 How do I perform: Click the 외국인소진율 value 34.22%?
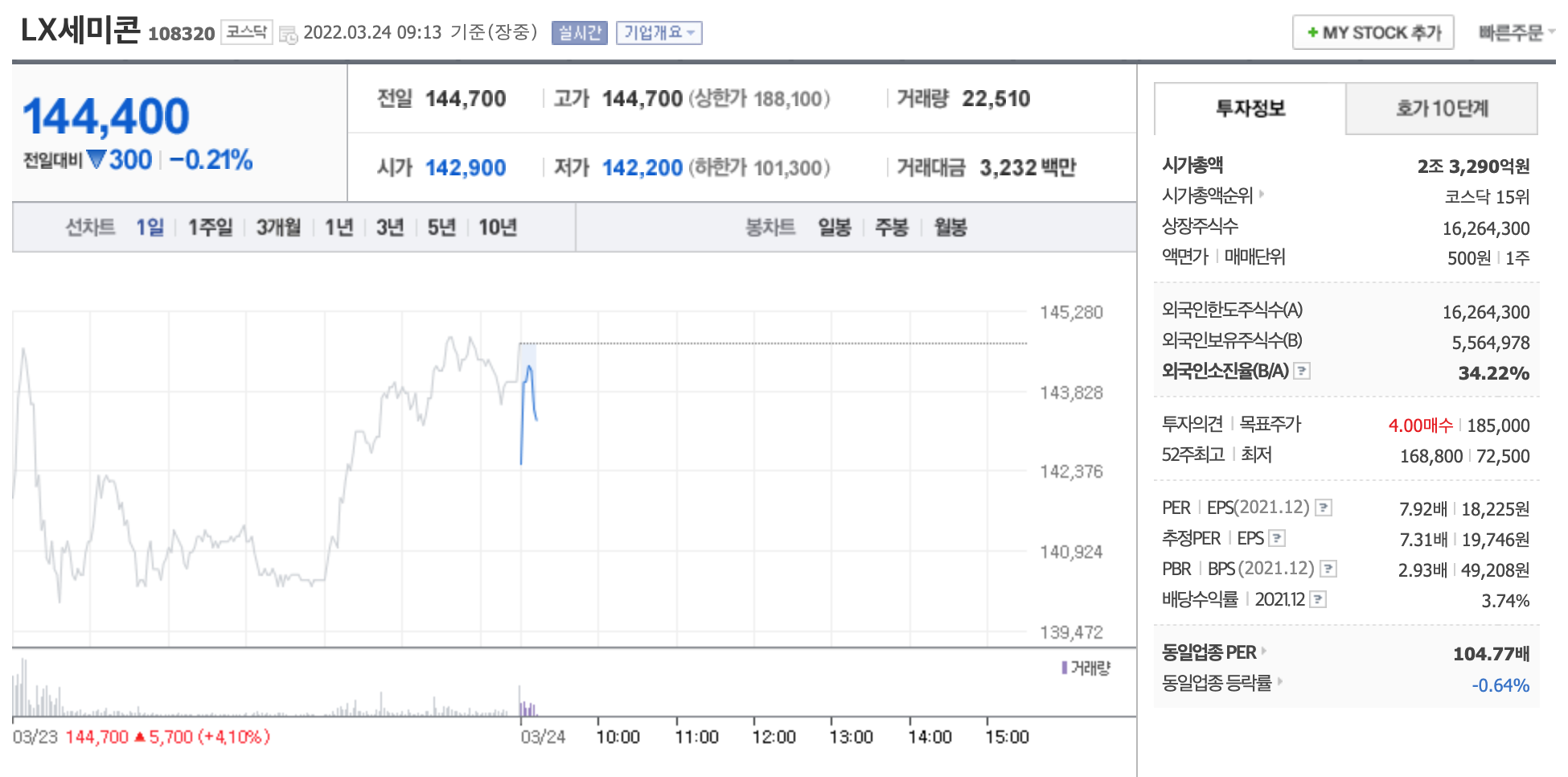pyautogui.click(x=1494, y=373)
